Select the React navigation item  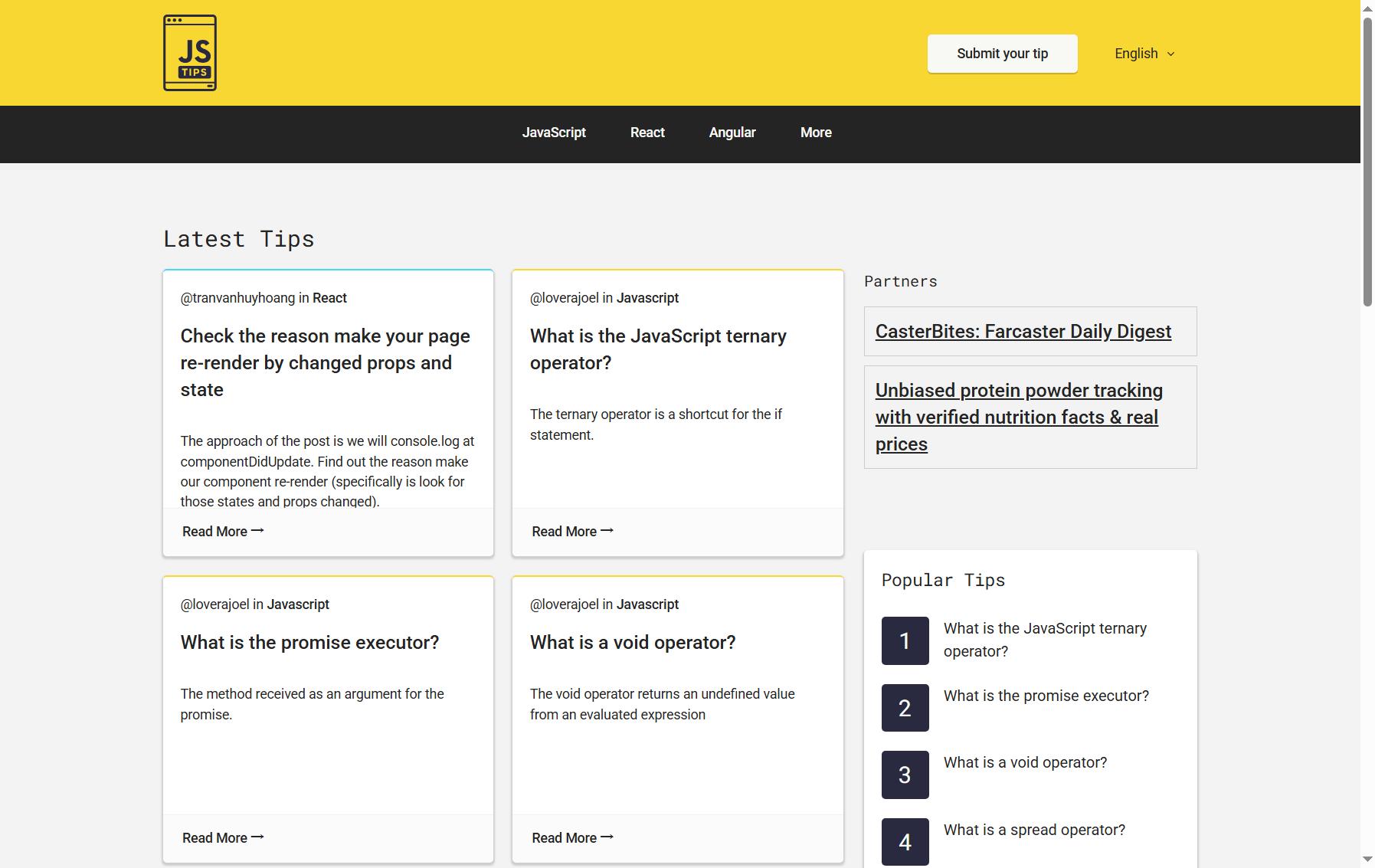tap(647, 133)
